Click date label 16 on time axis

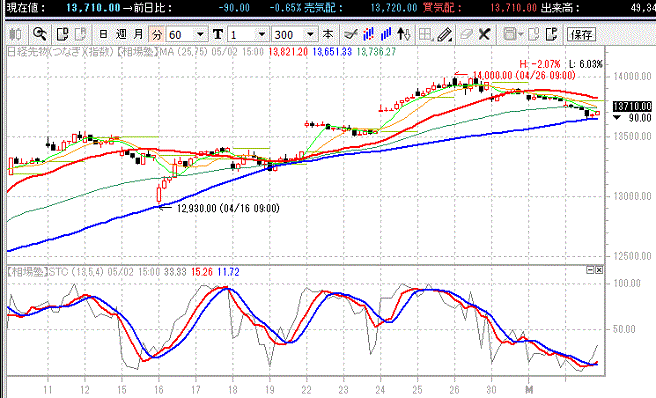[x=159, y=390]
